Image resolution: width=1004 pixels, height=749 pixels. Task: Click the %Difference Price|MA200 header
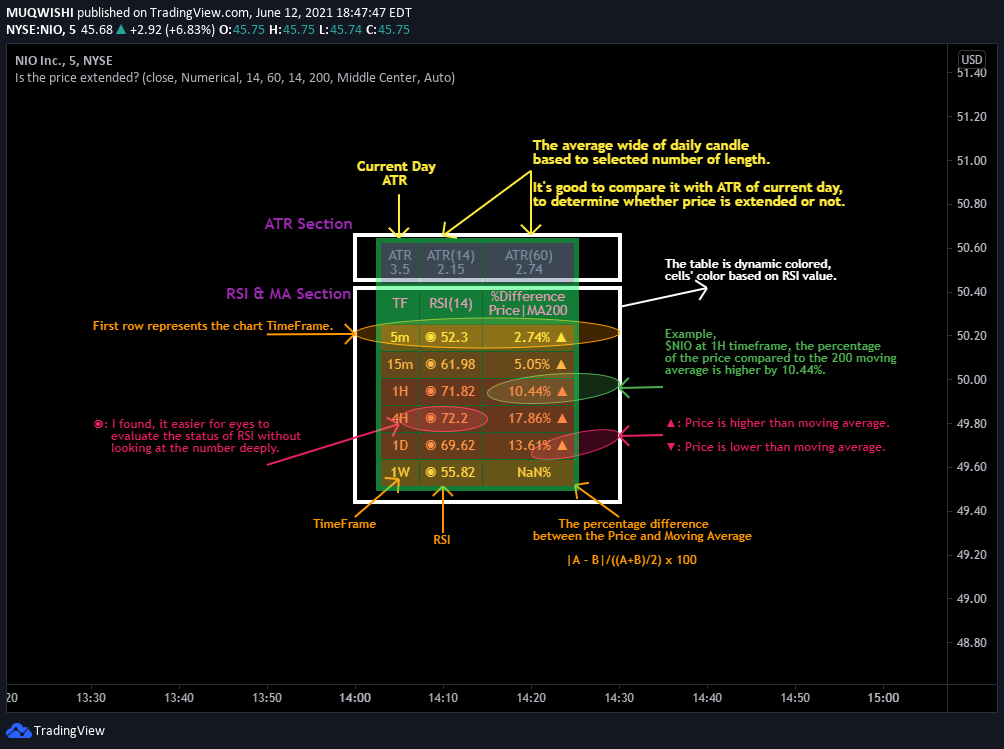pyautogui.click(x=528, y=303)
